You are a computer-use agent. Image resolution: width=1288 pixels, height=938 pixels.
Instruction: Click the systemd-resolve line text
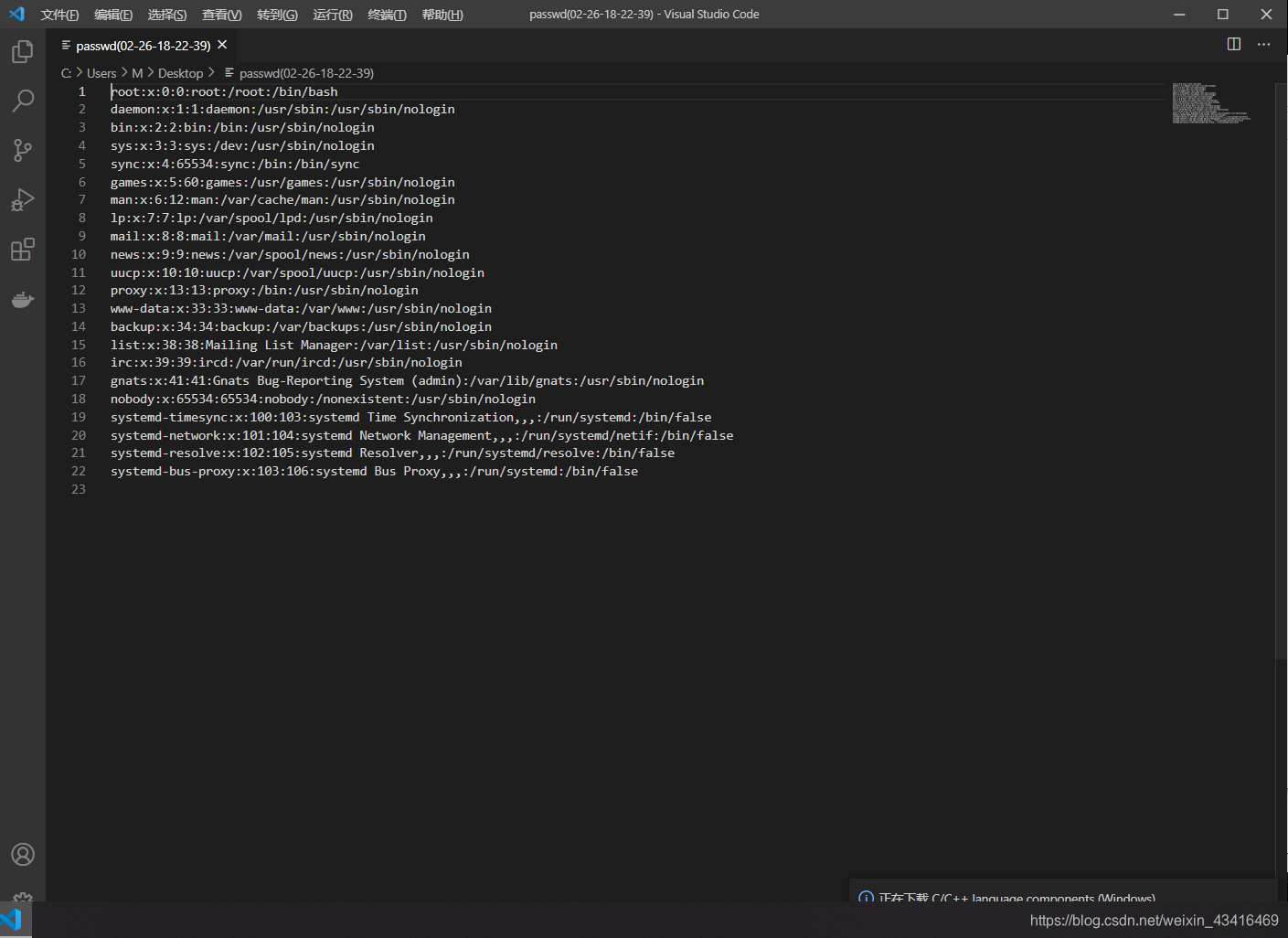pyautogui.click(x=392, y=453)
